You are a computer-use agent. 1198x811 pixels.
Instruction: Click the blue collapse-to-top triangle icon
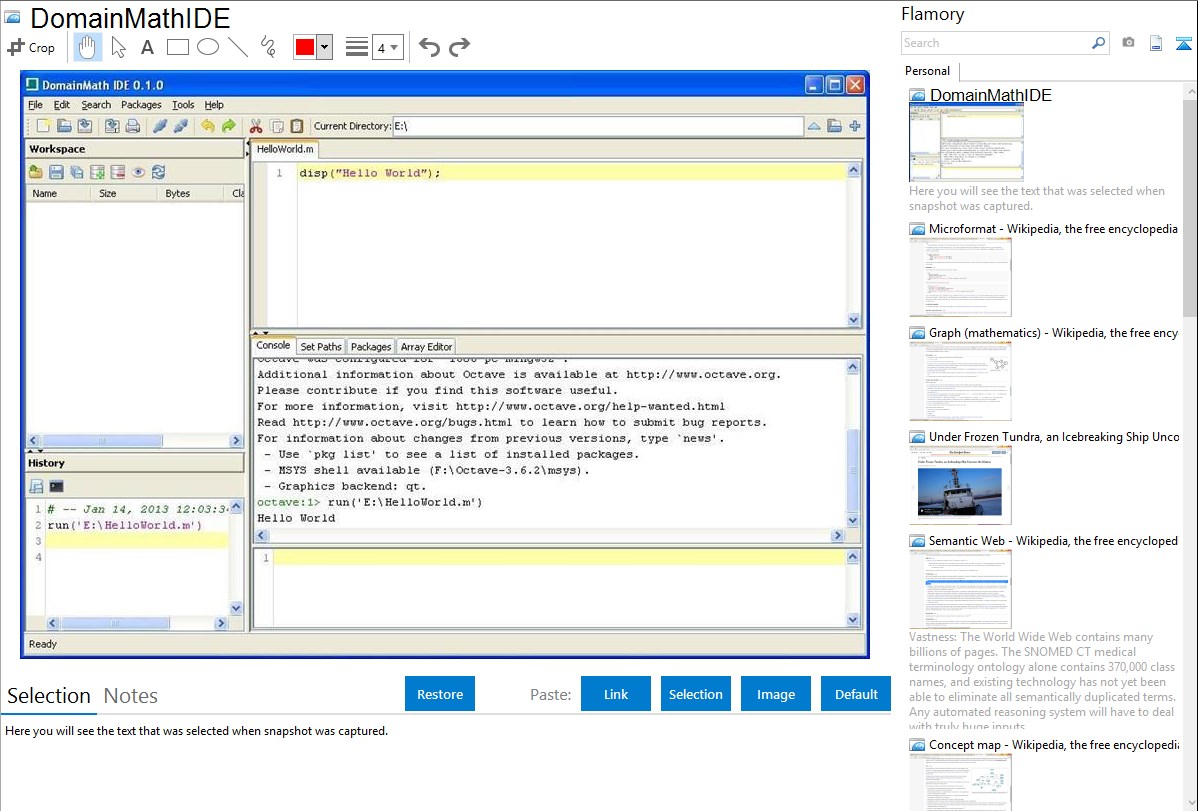[1183, 43]
